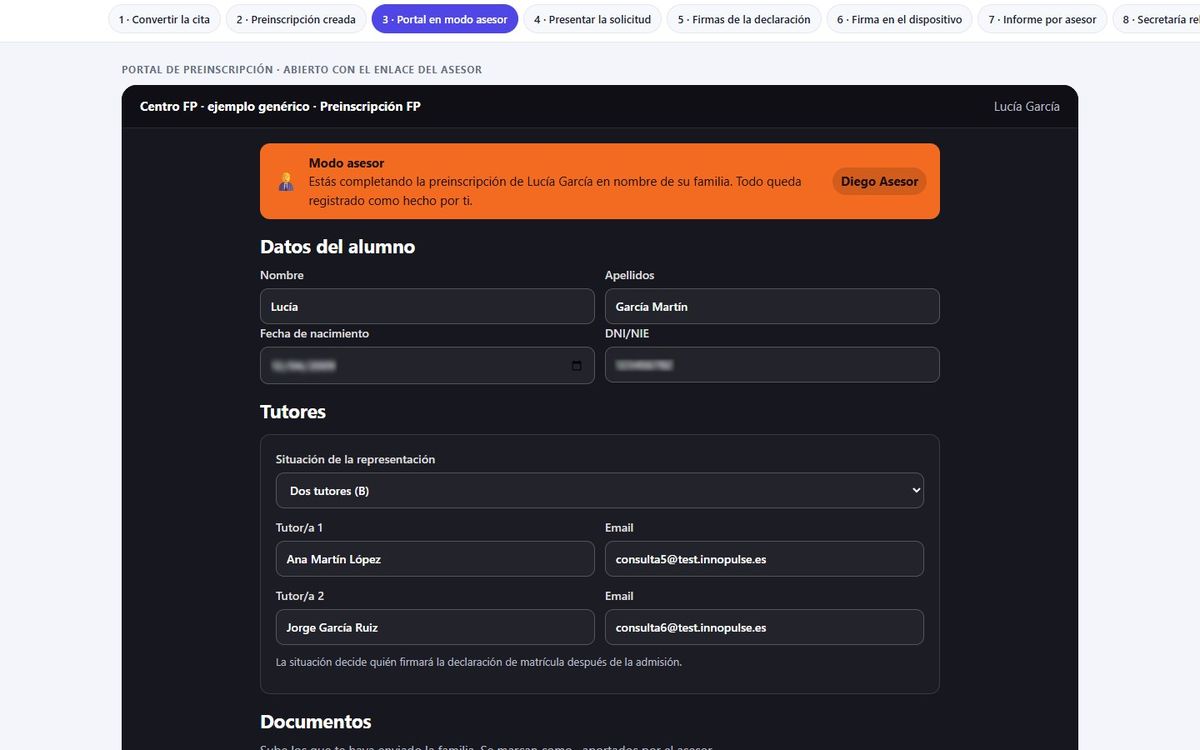Click Lucía García name in portal header

click(1027, 106)
